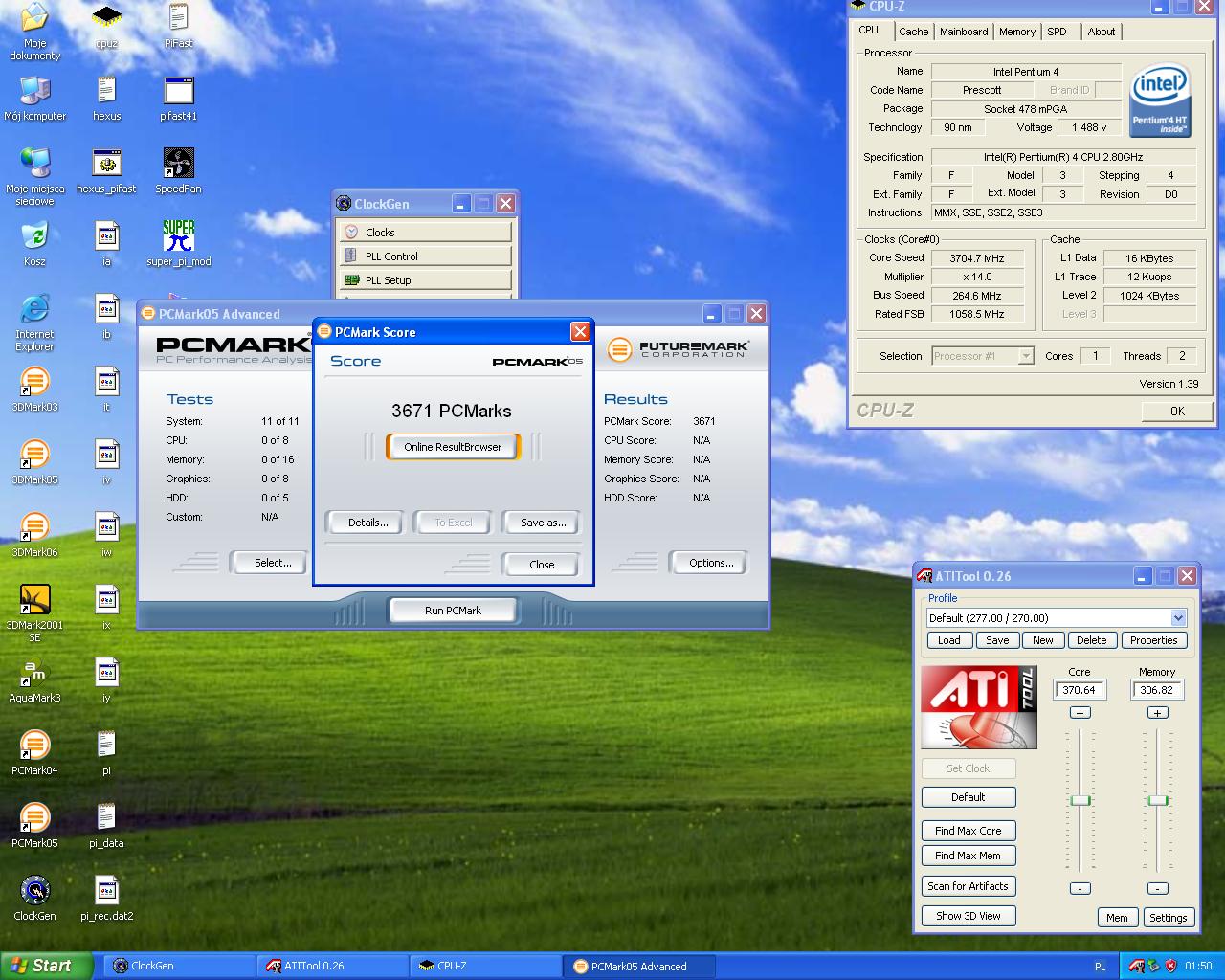Click Intel Pentium 4 HT logo in CPU-Z
The image size is (1225, 980).
click(1160, 100)
